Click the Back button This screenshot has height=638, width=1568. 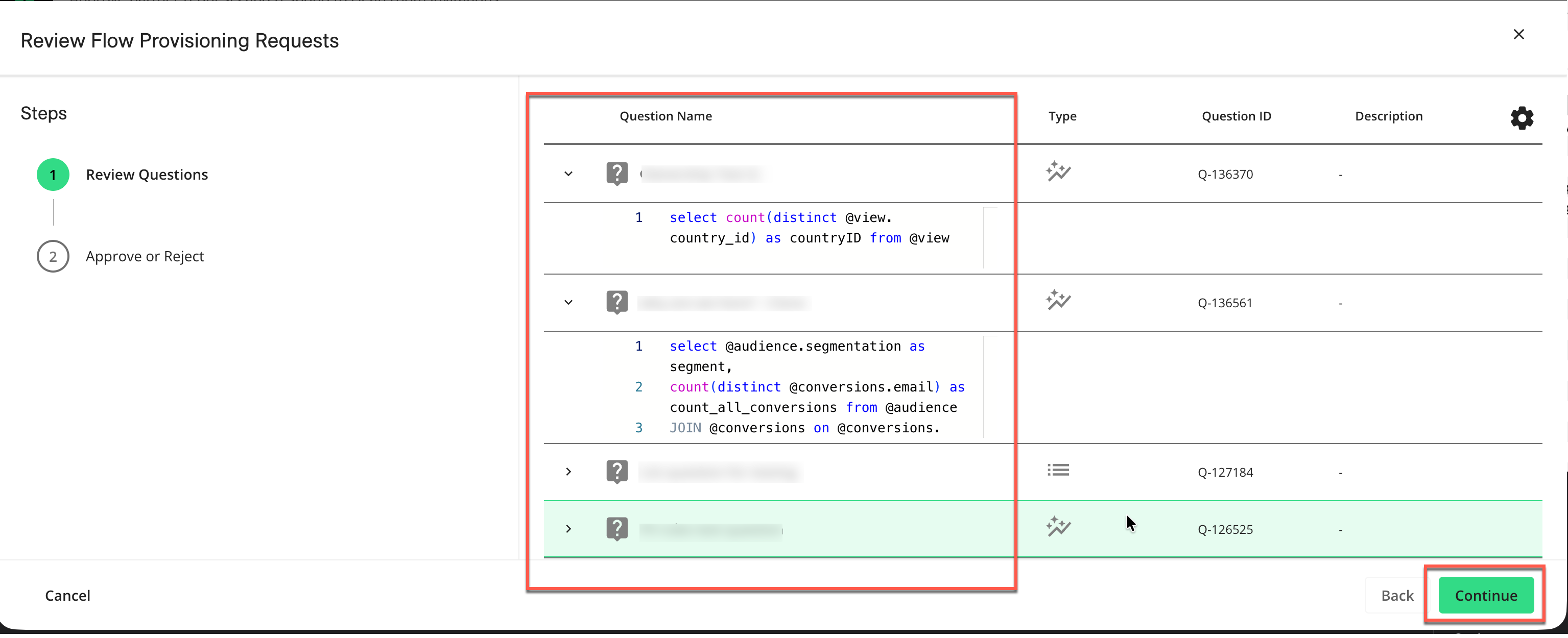[x=1397, y=596]
